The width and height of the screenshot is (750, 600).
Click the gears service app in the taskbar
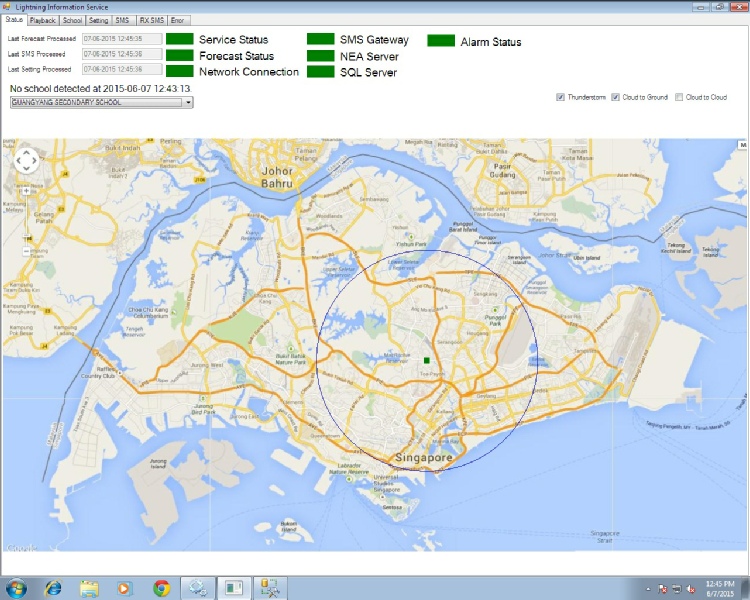[198, 588]
